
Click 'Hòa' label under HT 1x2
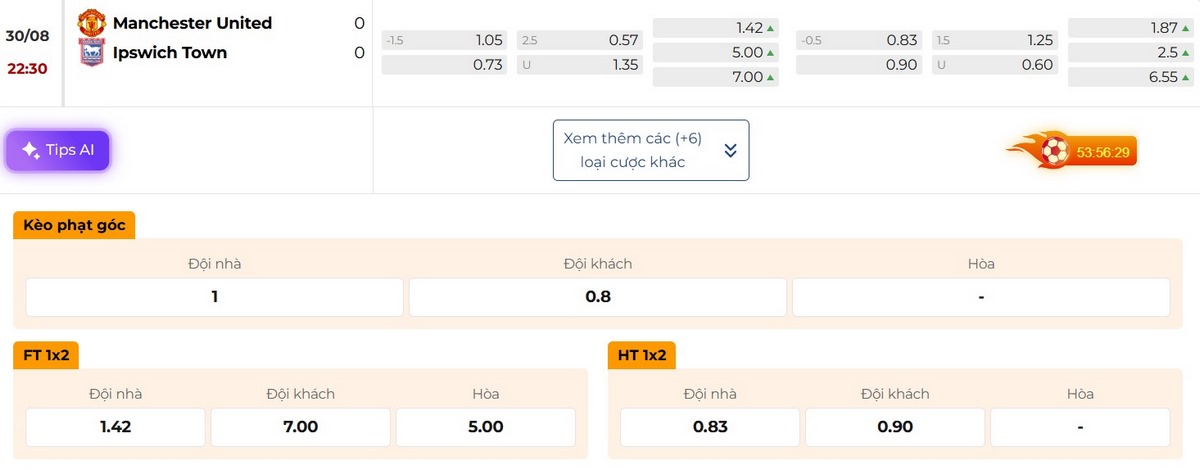1080,394
